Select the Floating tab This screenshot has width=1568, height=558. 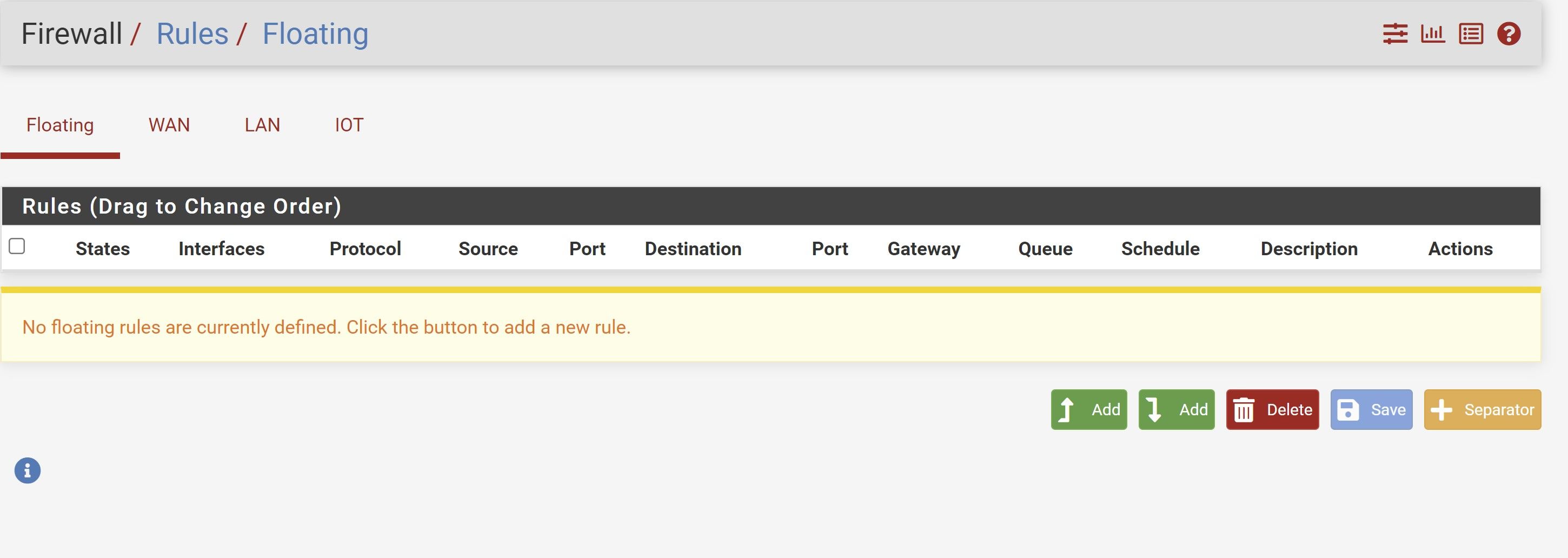click(x=60, y=125)
